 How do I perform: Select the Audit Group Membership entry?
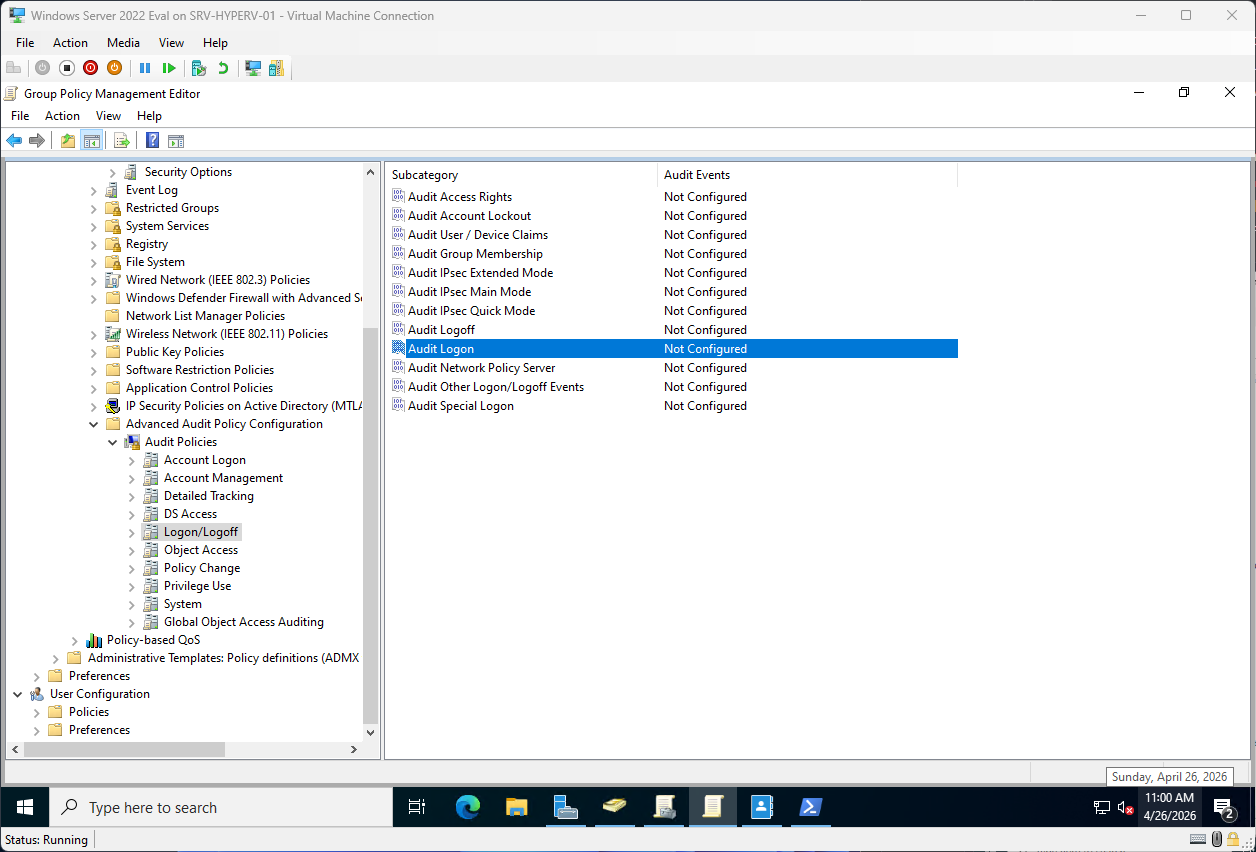click(x=475, y=254)
